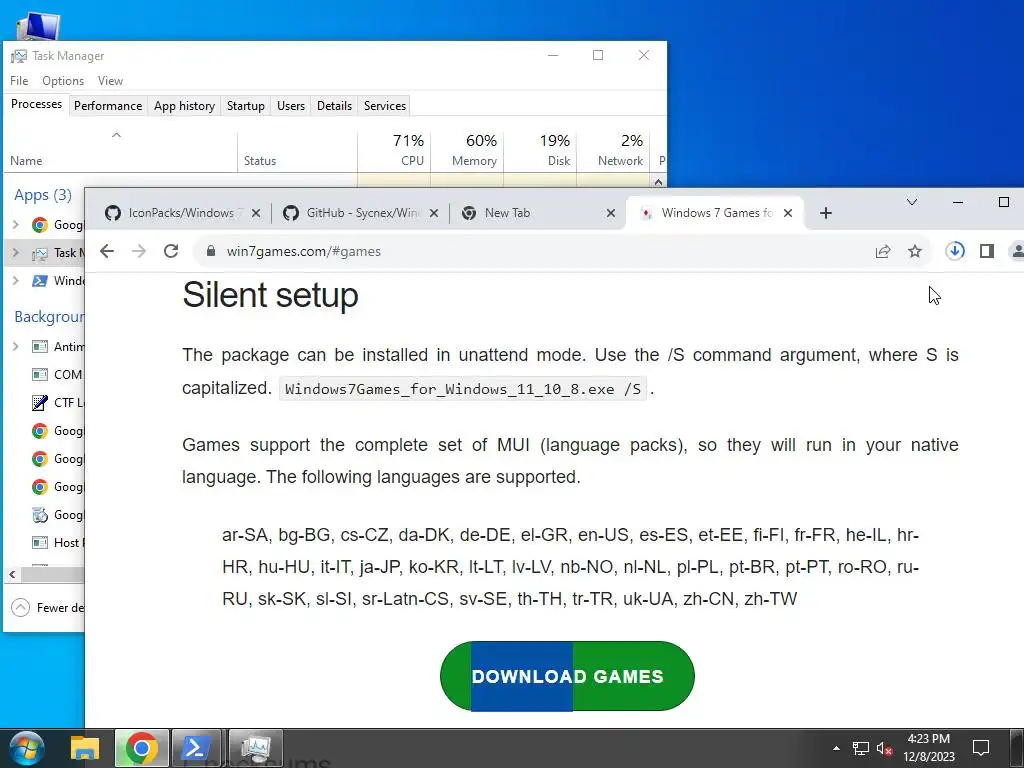
Task: Click the scroll up arrow in Task Manager
Action: point(658,182)
